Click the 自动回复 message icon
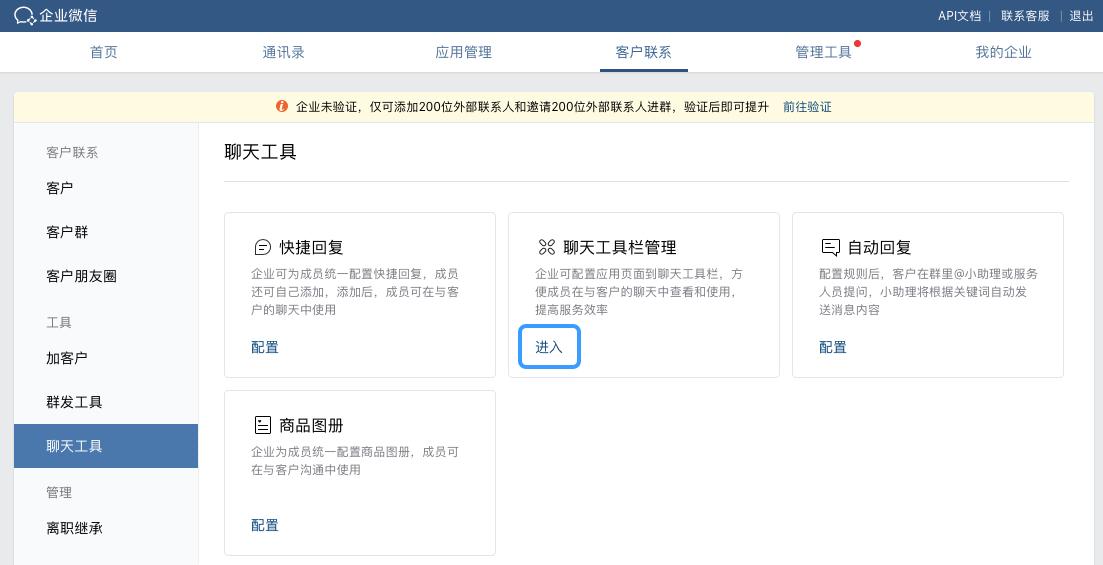This screenshot has height=565, width=1103. pos(830,247)
